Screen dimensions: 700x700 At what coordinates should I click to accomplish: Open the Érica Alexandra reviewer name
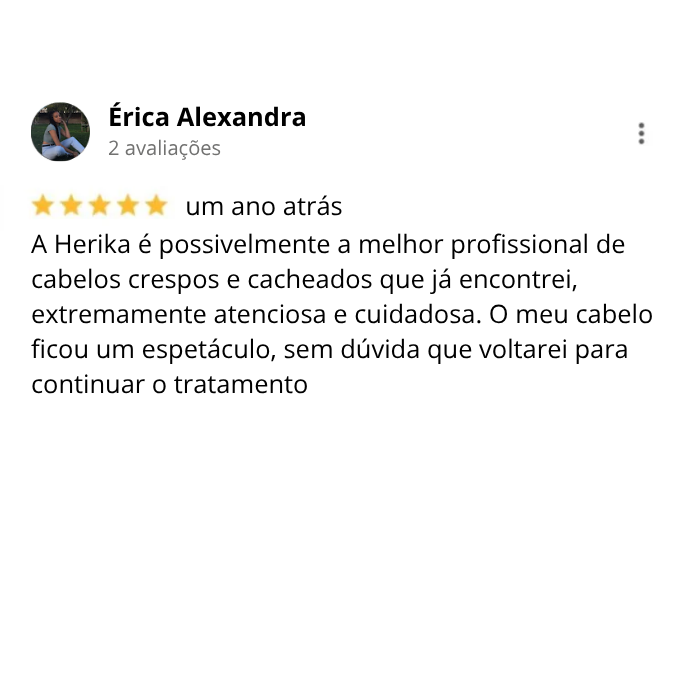[207, 117]
